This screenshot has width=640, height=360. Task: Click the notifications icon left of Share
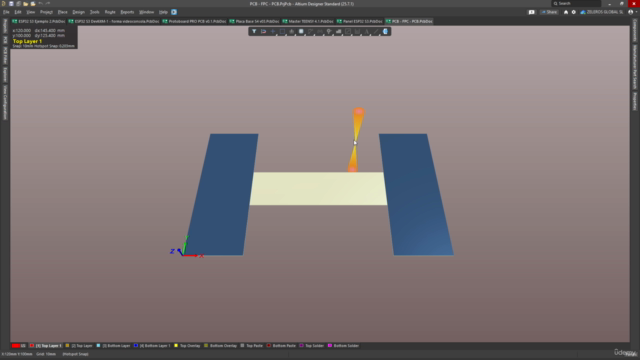point(531,12)
